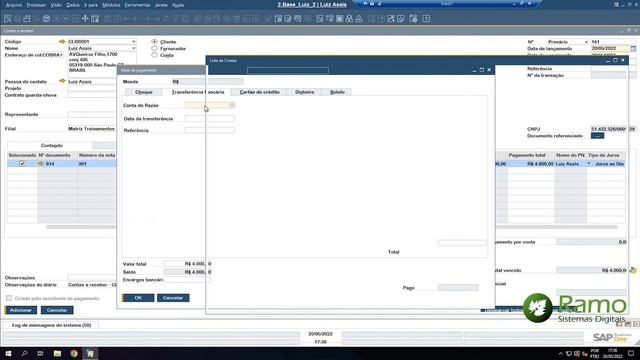
Task: Click the icon beside Total vencido amount
Action: coord(633,270)
